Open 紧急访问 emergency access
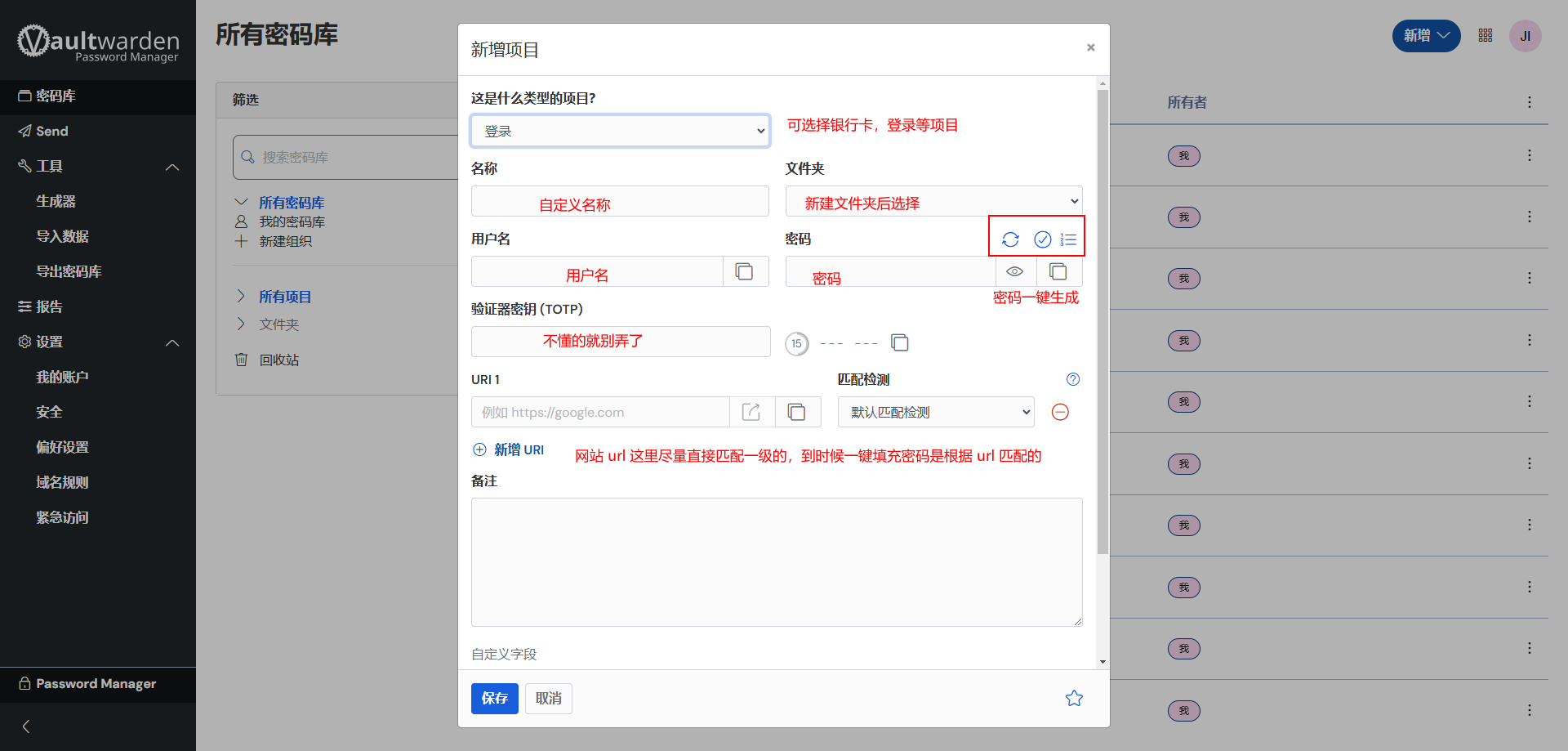The height and width of the screenshot is (751, 1568). [x=62, y=518]
